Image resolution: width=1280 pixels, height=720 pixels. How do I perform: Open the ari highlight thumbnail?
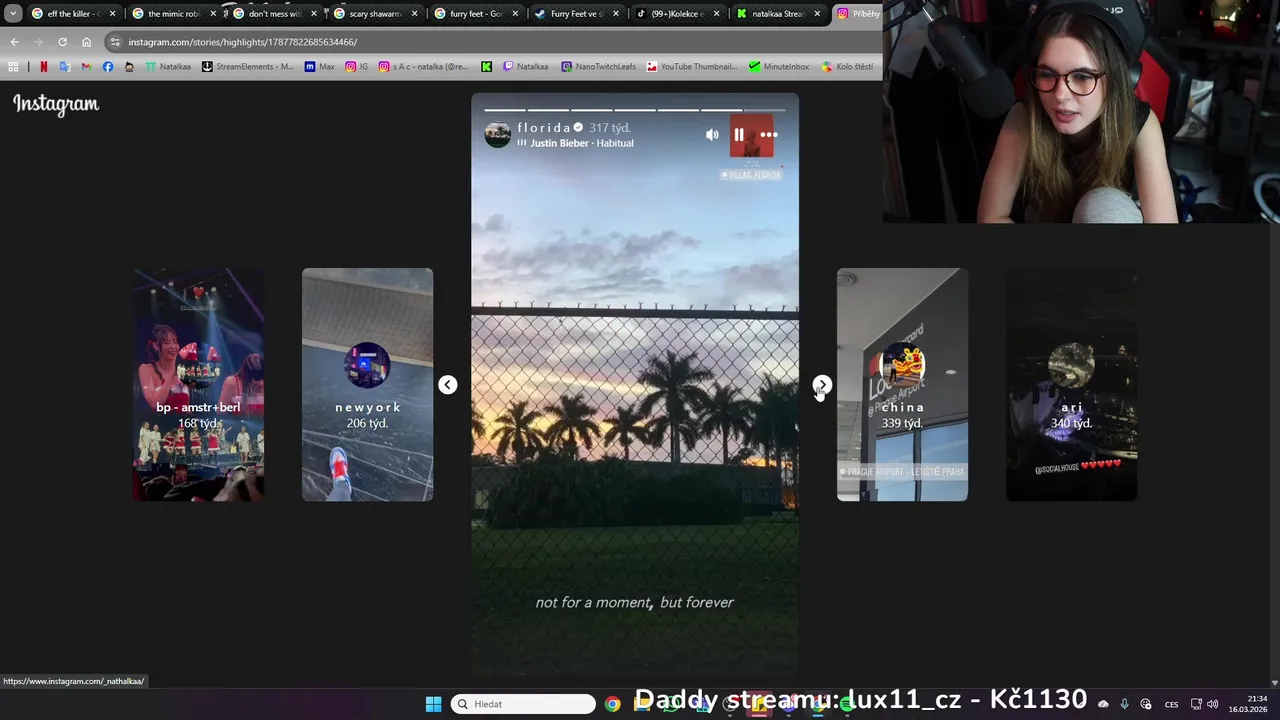click(x=1071, y=384)
